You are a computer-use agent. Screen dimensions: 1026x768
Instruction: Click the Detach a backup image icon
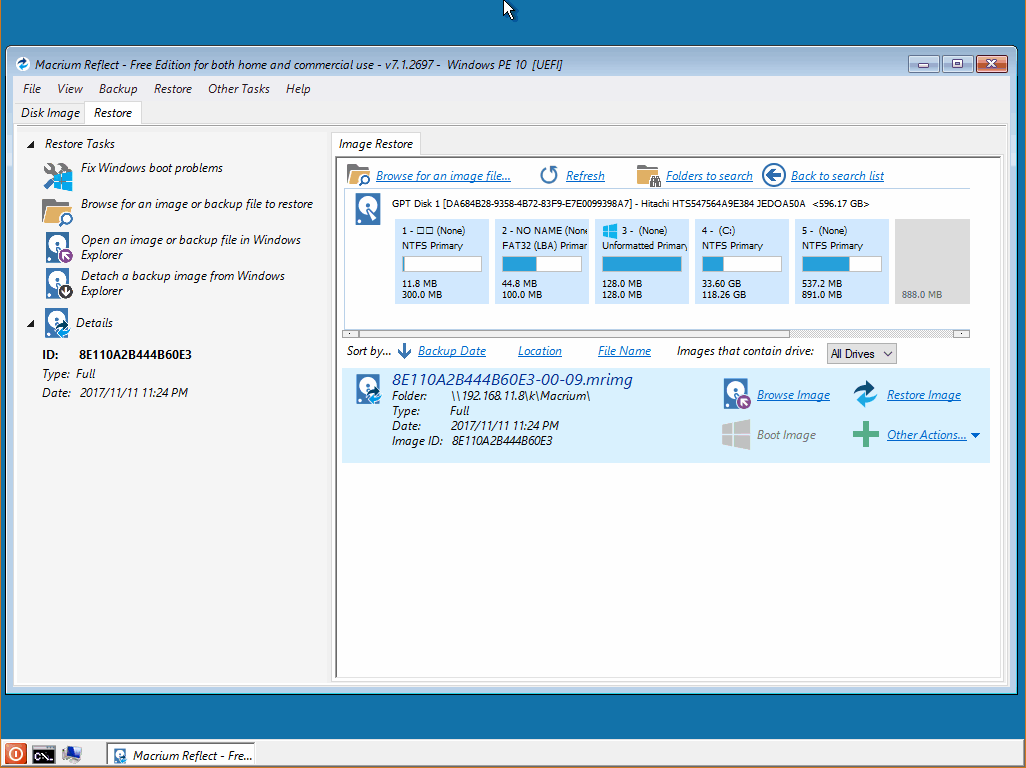coord(58,284)
